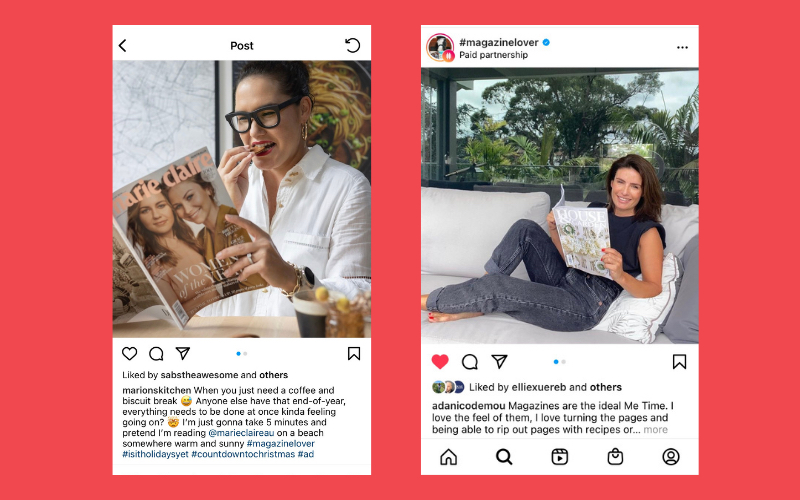The height and width of the screenshot is (500, 800).
Task: Expand caption by clicking more
Action: [x=656, y=430]
